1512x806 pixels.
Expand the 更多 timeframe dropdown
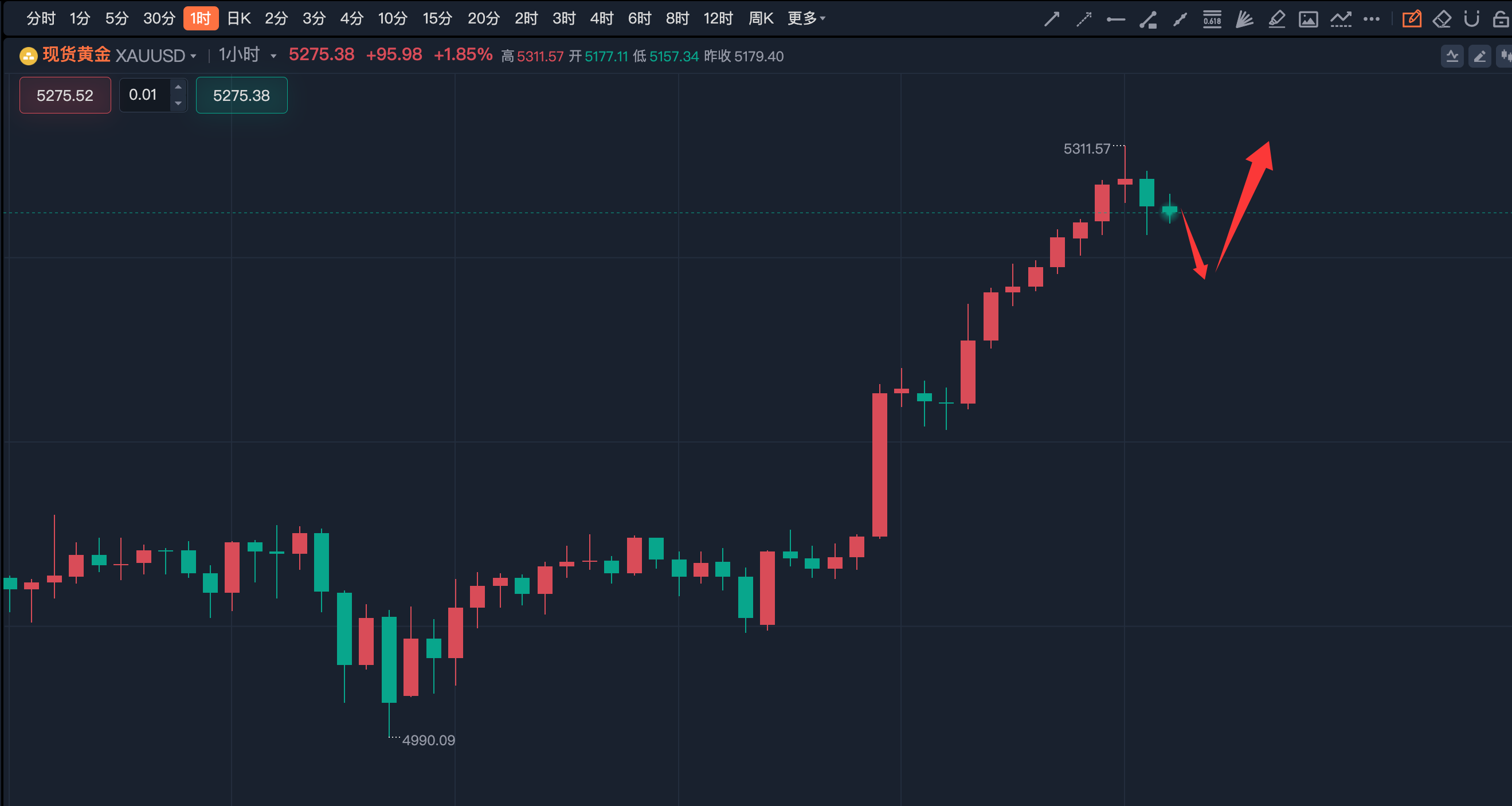(806, 19)
